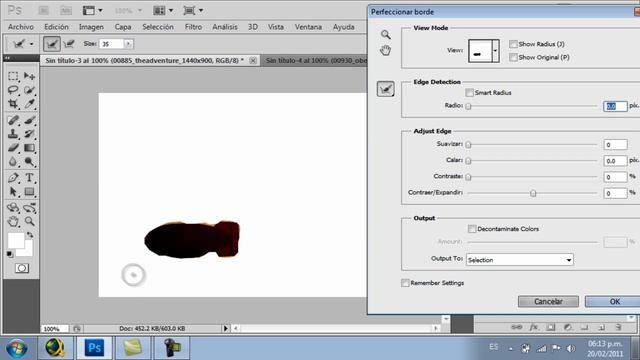Select the History Brush tool
This screenshot has width=640, height=360.
pos(29,134)
